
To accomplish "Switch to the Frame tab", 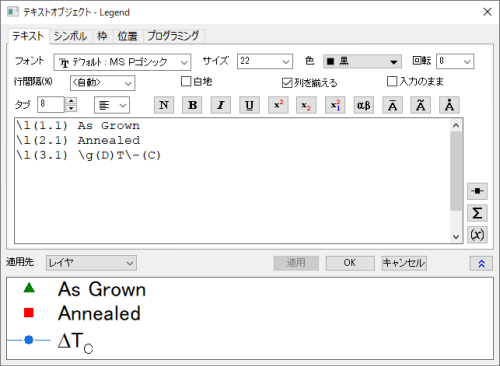I will point(102,36).
